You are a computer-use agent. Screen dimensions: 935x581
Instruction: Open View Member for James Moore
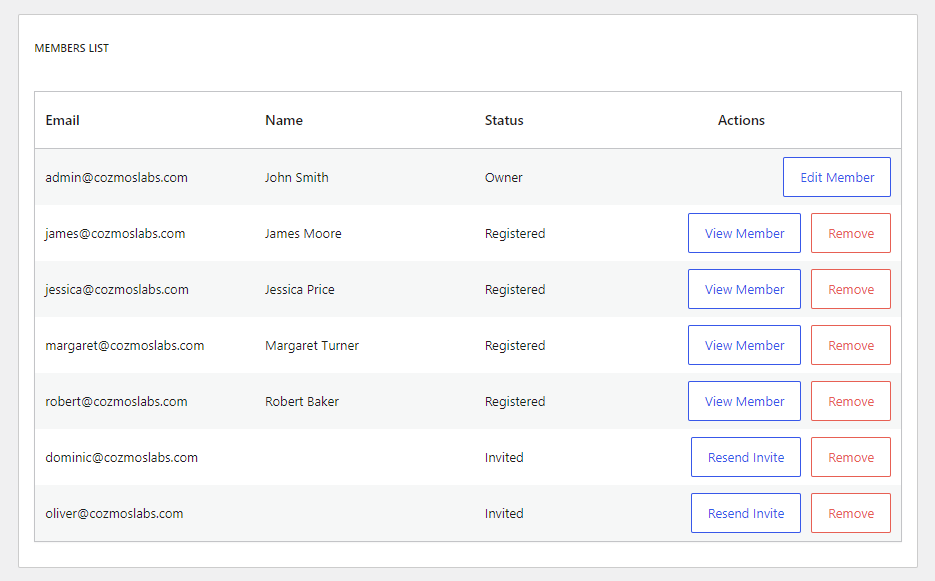point(744,233)
